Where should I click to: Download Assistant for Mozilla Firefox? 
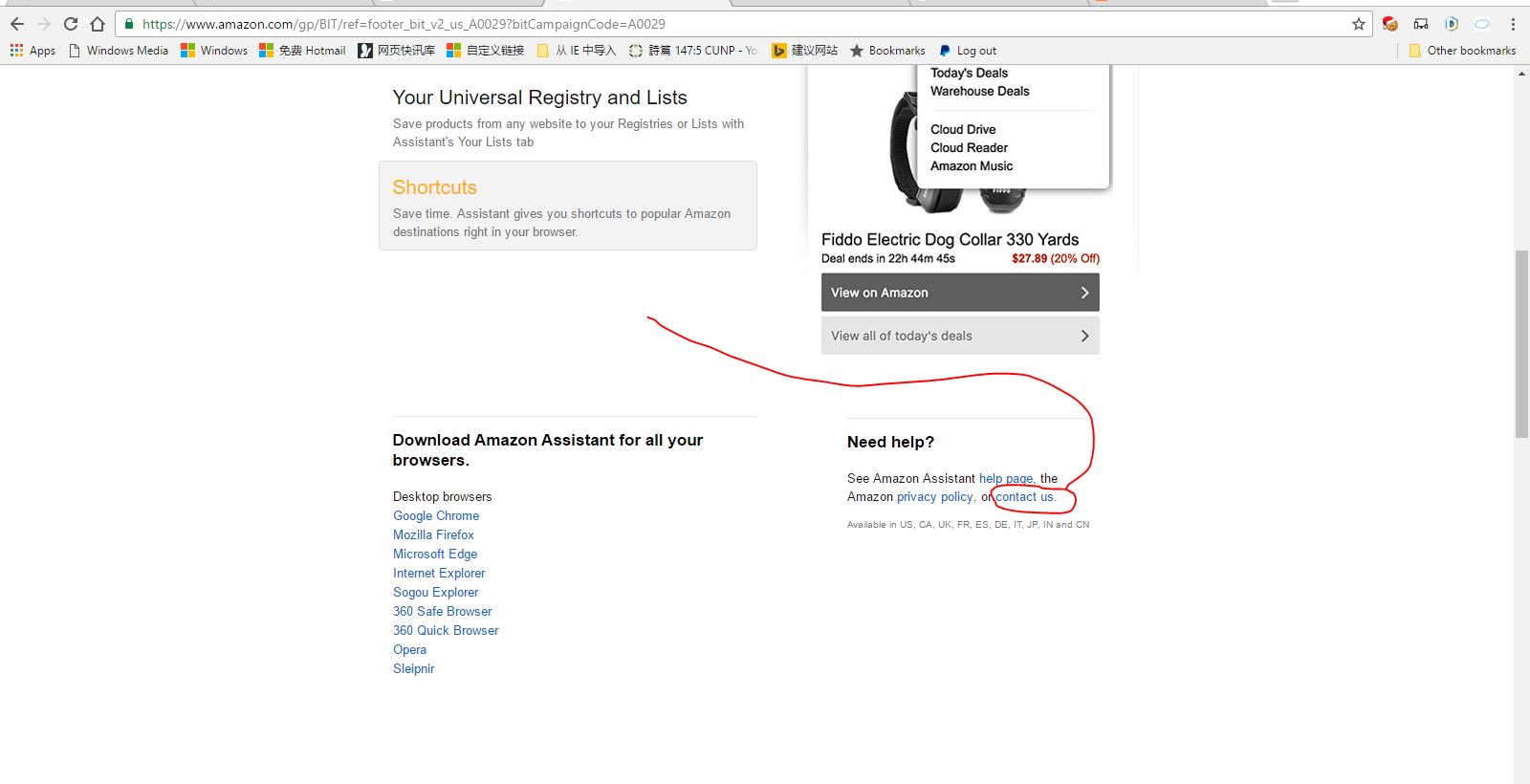(433, 534)
